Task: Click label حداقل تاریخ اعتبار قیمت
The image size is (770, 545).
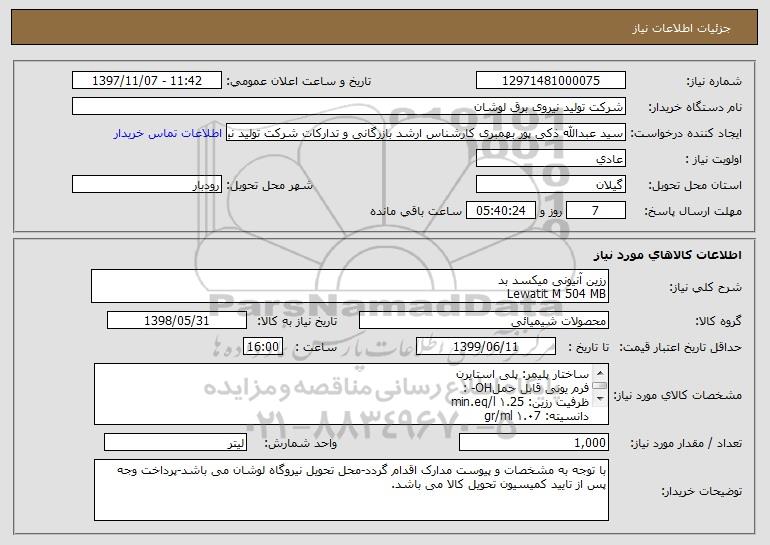Action: [680, 348]
